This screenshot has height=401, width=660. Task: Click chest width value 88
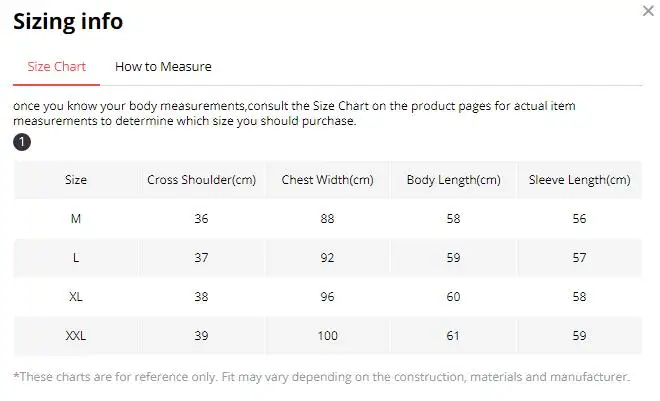(x=327, y=219)
